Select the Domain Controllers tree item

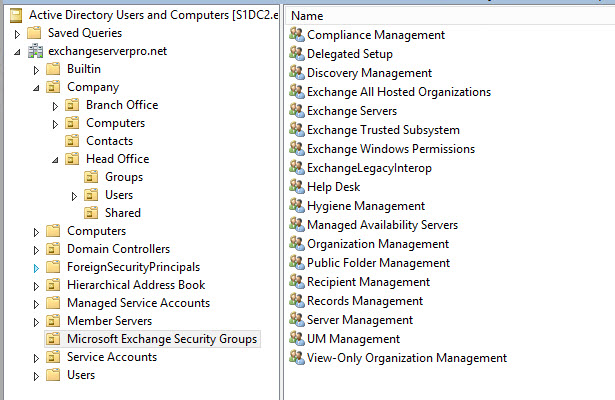118,249
